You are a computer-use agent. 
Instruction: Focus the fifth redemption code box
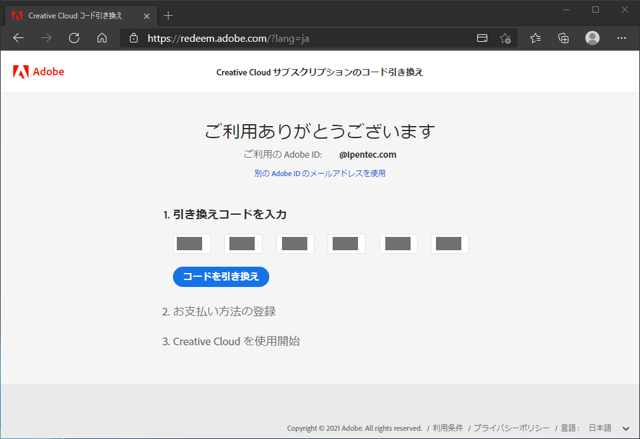(398, 244)
